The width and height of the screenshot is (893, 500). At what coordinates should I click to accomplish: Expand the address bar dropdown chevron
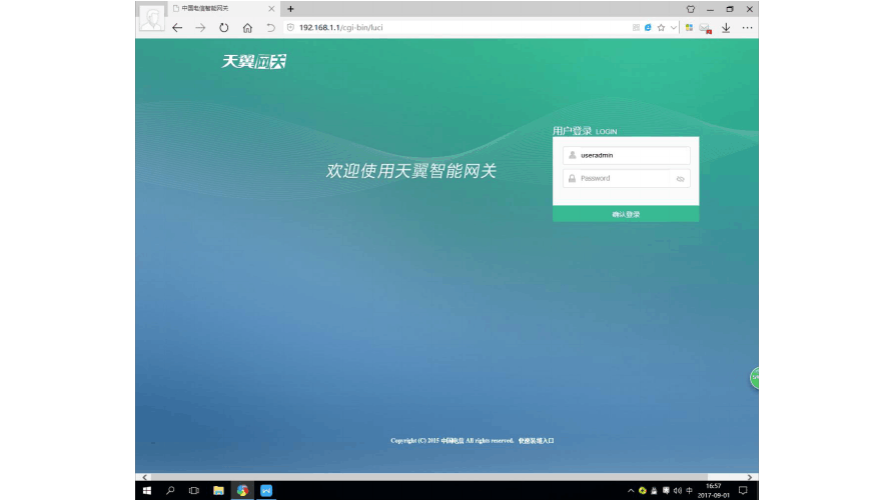click(x=674, y=27)
